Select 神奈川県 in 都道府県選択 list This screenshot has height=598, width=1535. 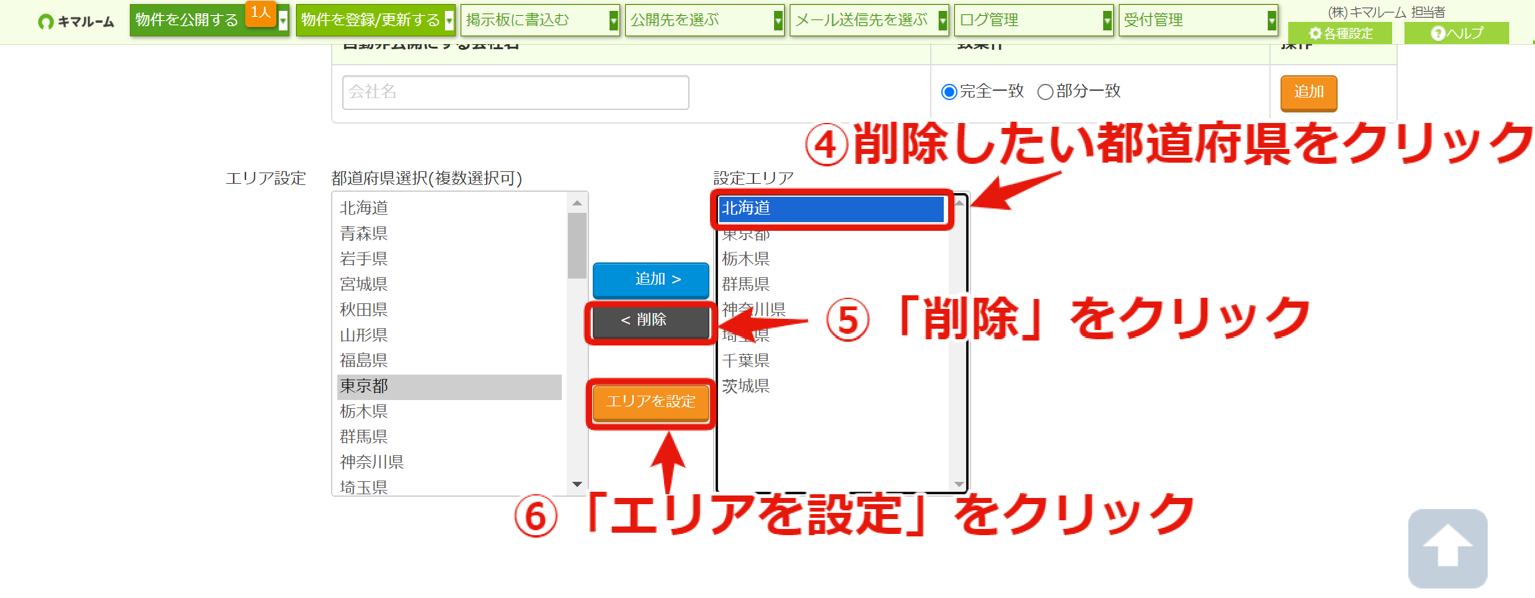pyautogui.click(x=449, y=463)
